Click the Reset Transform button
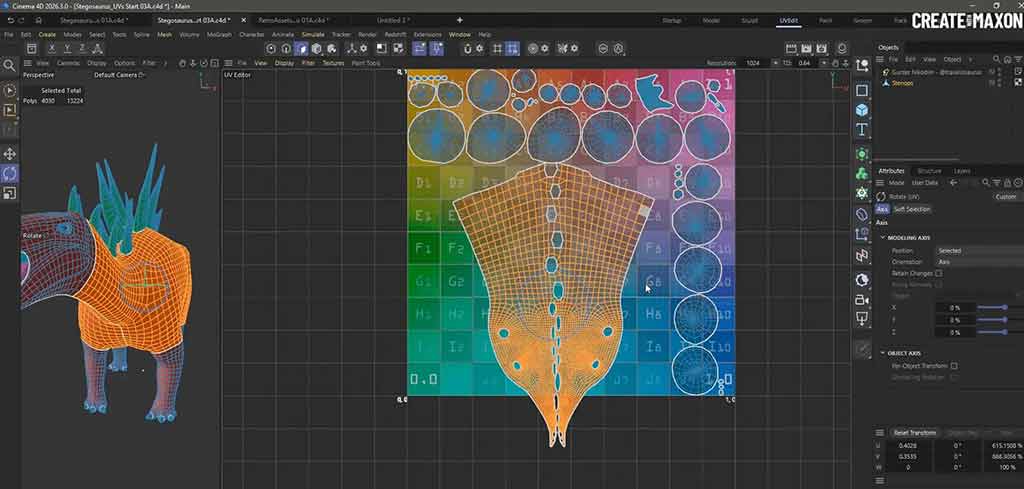The height and width of the screenshot is (489, 1024). pos(914,433)
